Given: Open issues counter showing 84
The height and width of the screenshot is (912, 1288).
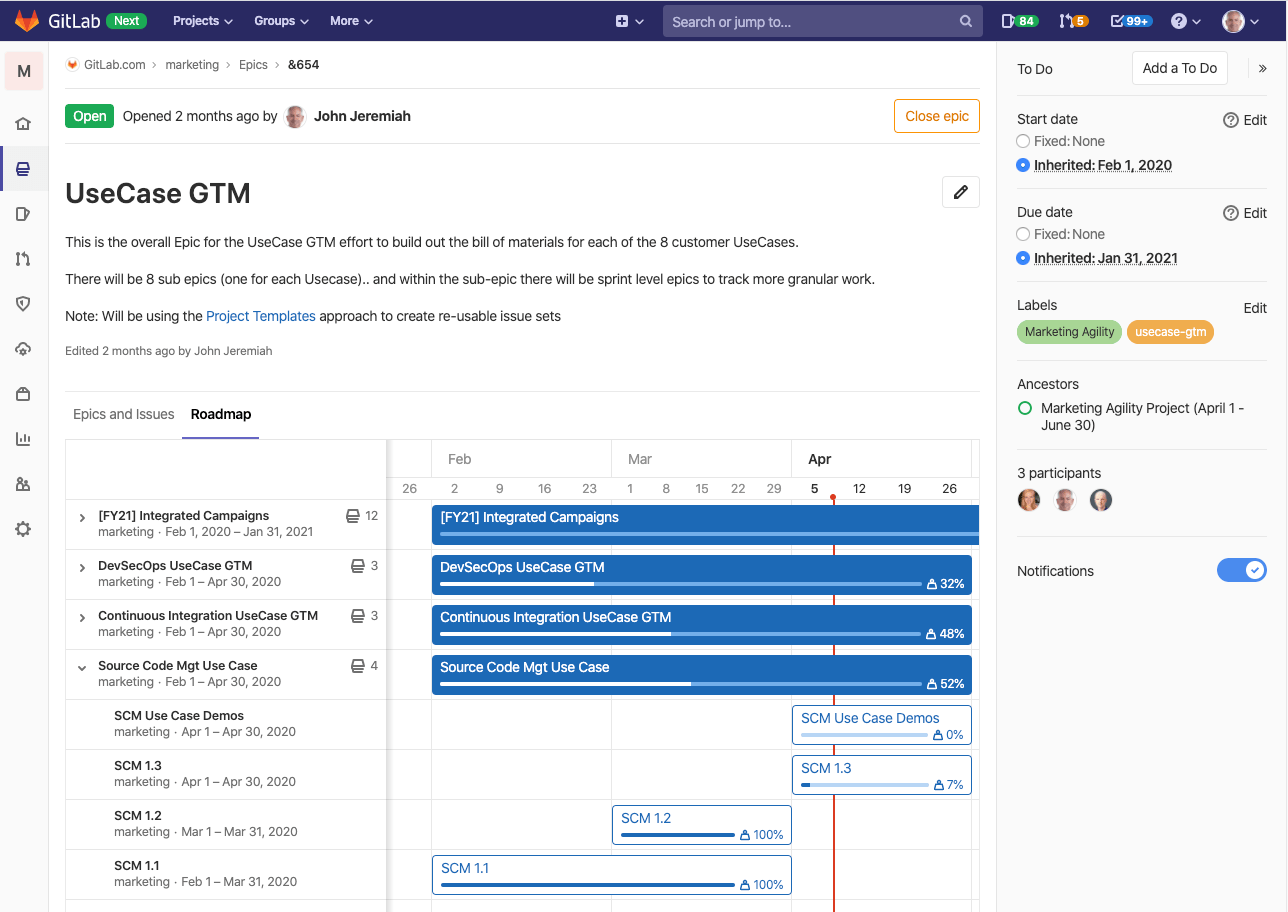Looking at the screenshot, I should 1019,21.
